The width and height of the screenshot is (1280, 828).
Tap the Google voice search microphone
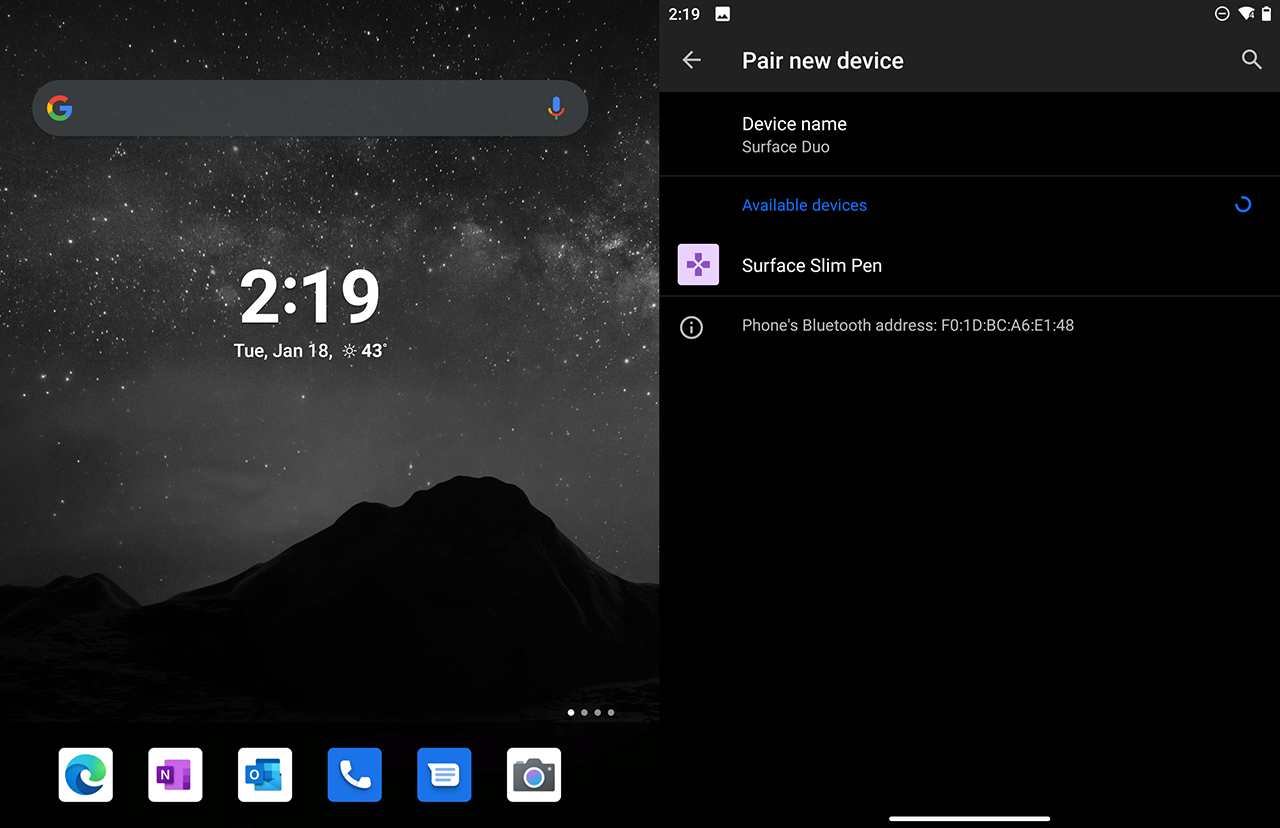click(x=556, y=108)
